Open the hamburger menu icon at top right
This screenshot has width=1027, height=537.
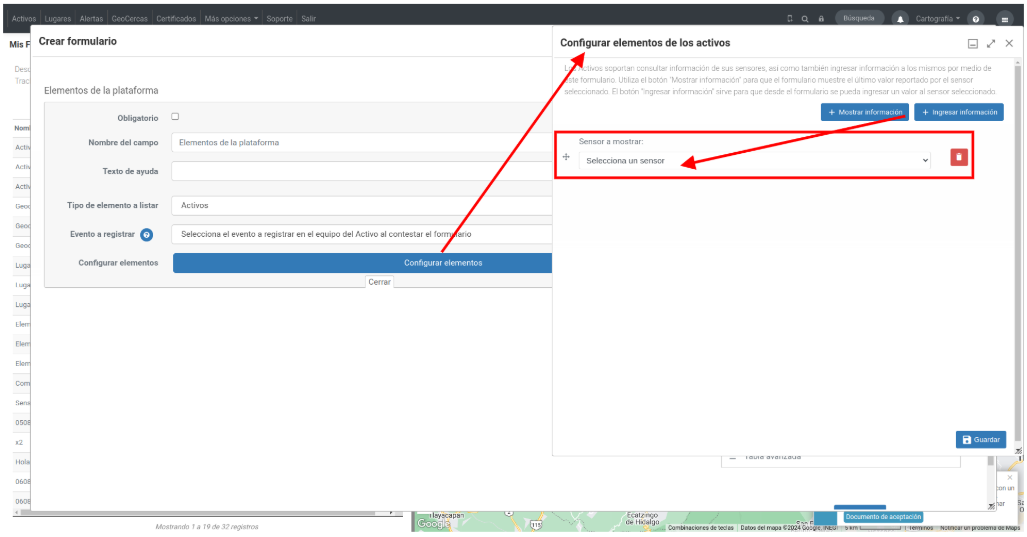pos(1005,19)
